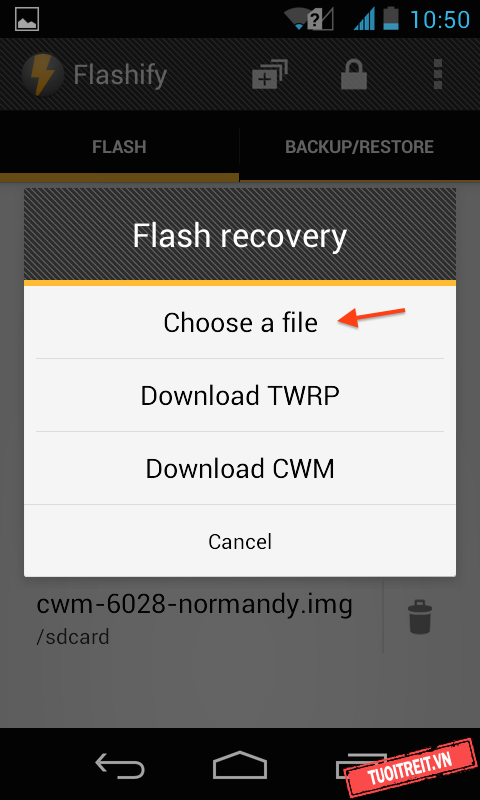Tap the Android back navigation button
This screenshot has width=480, height=800.
click(x=120, y=765)
